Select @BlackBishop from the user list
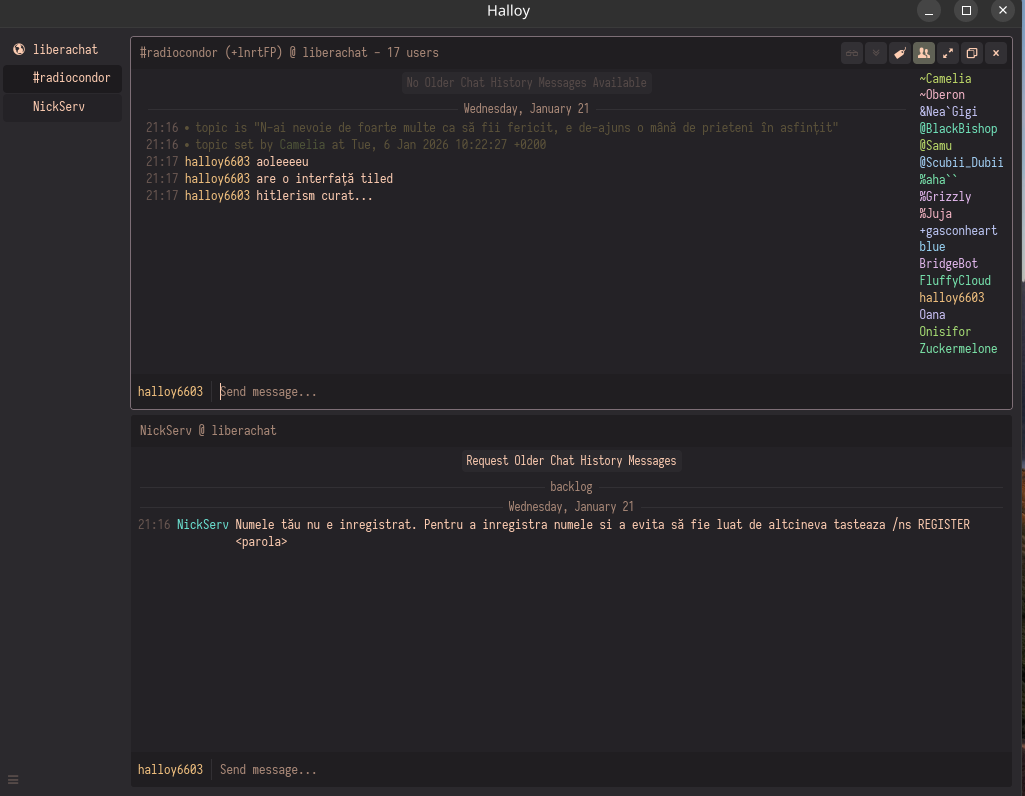The image size is (1025, 796). coord(958,129)
